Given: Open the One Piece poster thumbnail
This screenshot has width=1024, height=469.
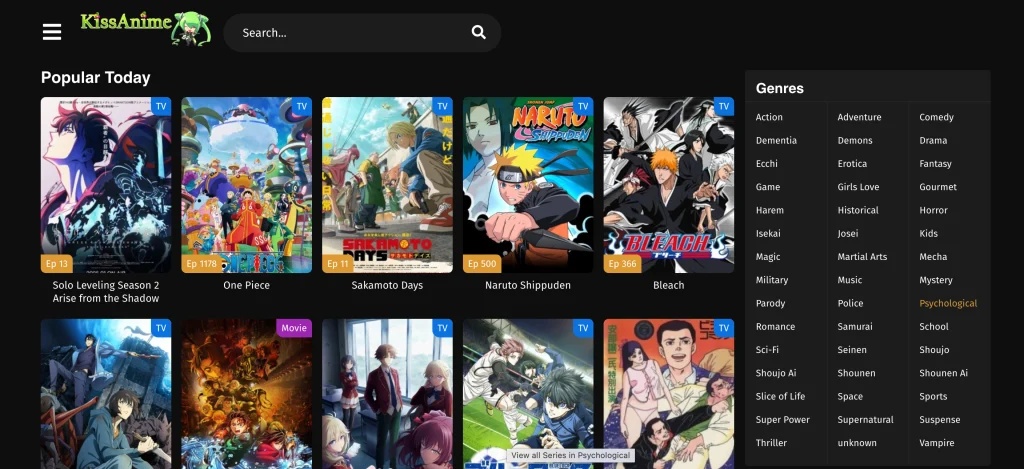Looking at the screenshot, I should pyautogui.click(x=246, y=185).
